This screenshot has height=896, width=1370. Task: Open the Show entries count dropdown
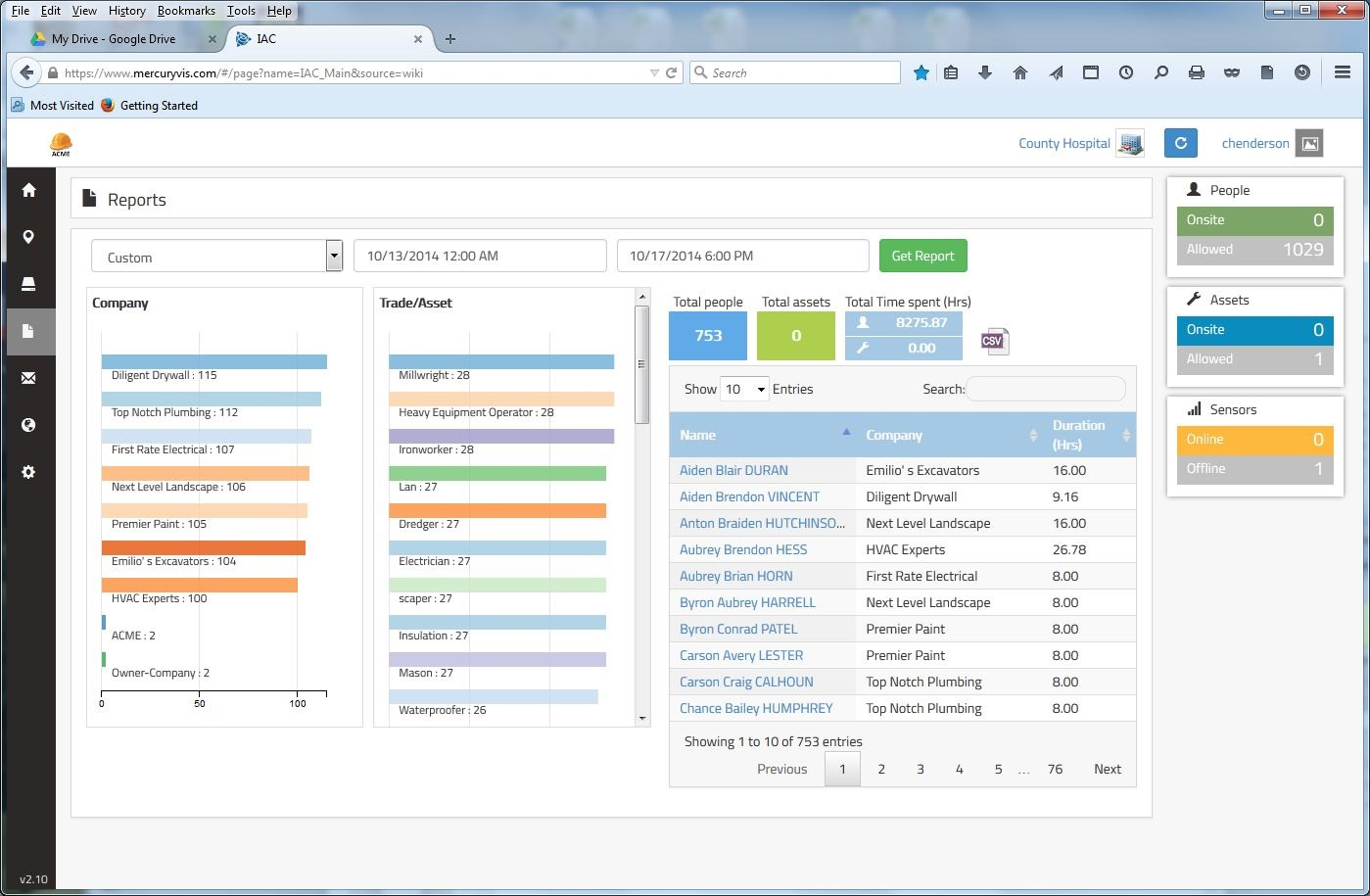click(744, 389)
